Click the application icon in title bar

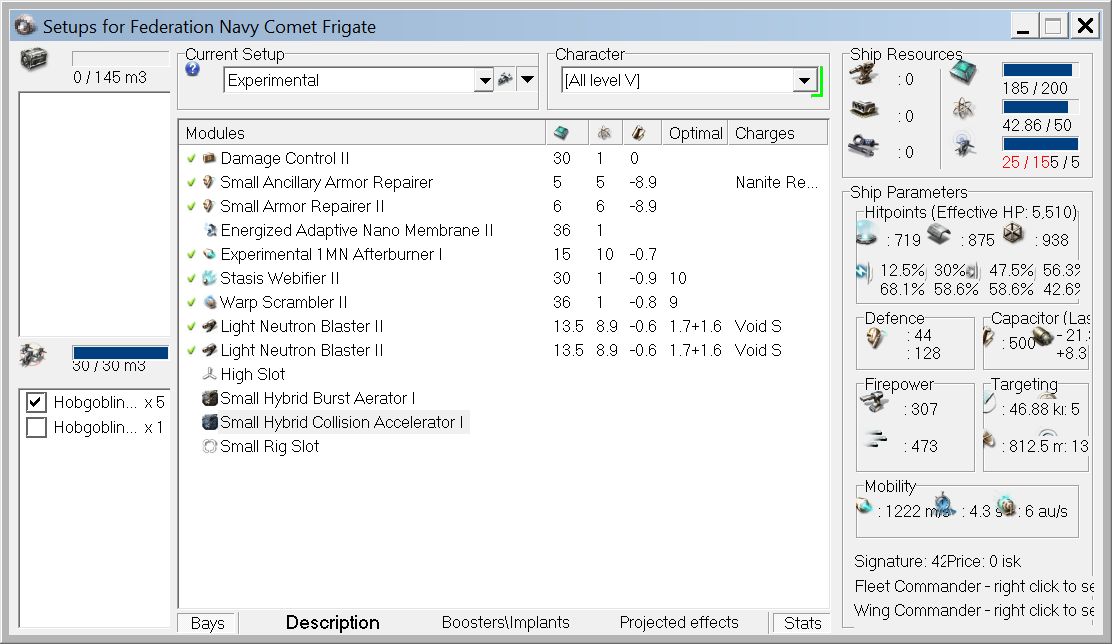point(25,26)
